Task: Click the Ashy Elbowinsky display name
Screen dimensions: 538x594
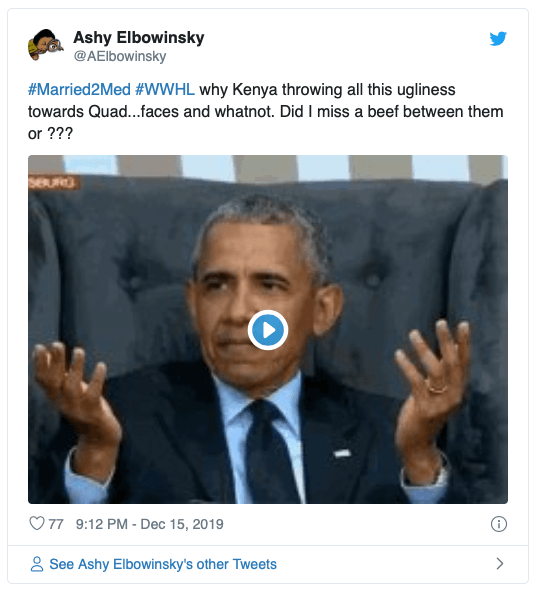Action: point(139,38)
